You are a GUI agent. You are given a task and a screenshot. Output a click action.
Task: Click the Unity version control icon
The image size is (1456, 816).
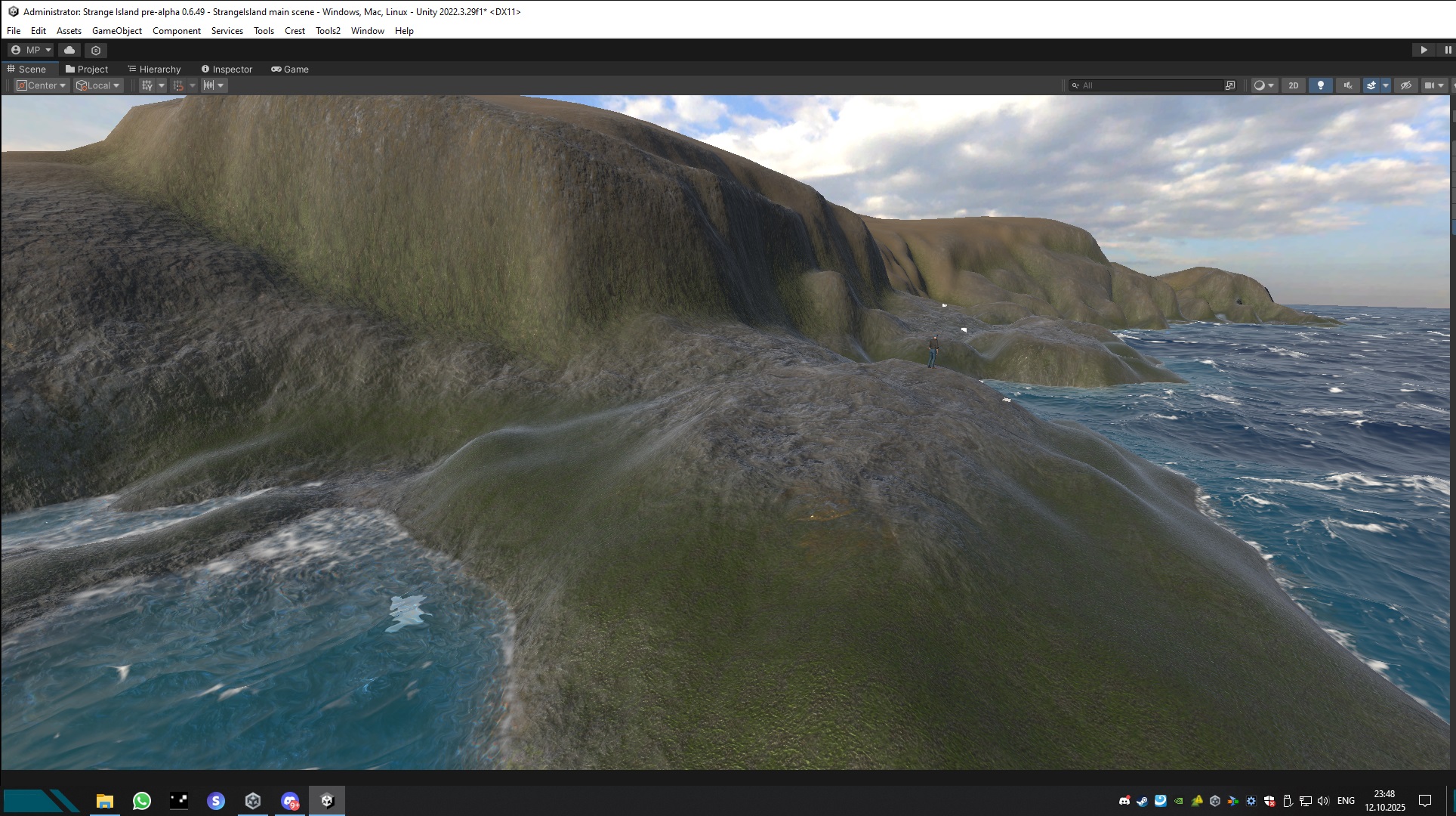click(x=96, y=50)
